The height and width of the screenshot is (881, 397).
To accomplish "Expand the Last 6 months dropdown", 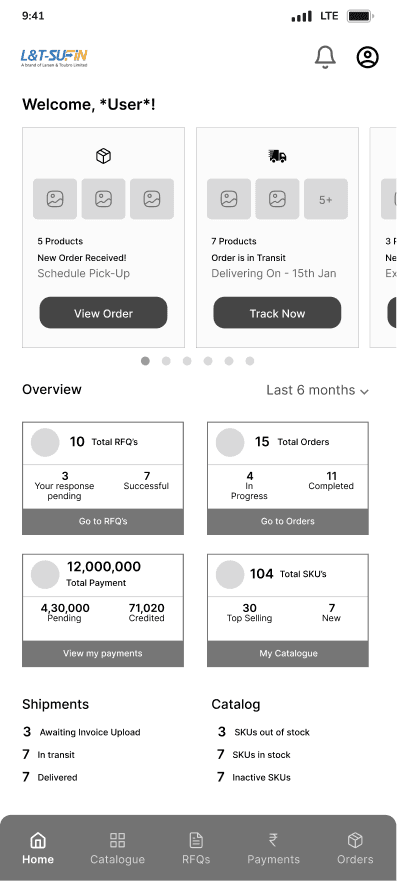I will (317, 390).
